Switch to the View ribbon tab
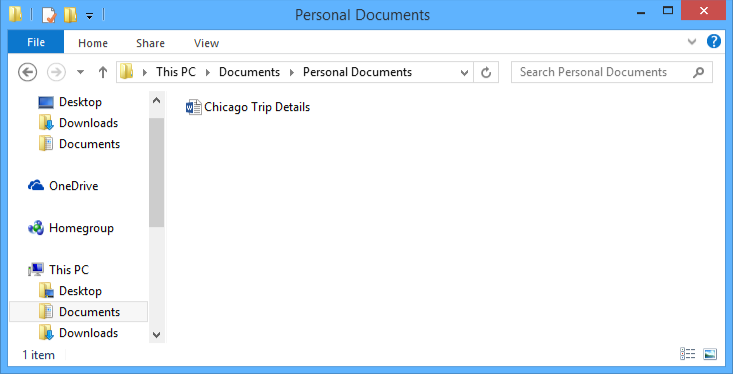733x374 pixels. tap(206, 43)
